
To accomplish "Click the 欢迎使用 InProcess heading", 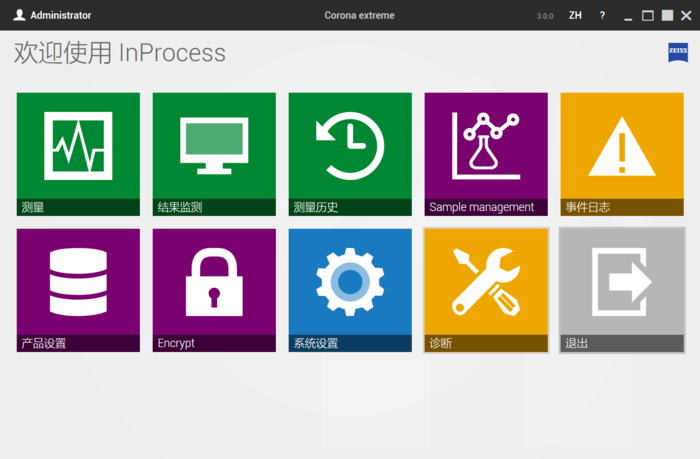I will [x=120, y=53].
